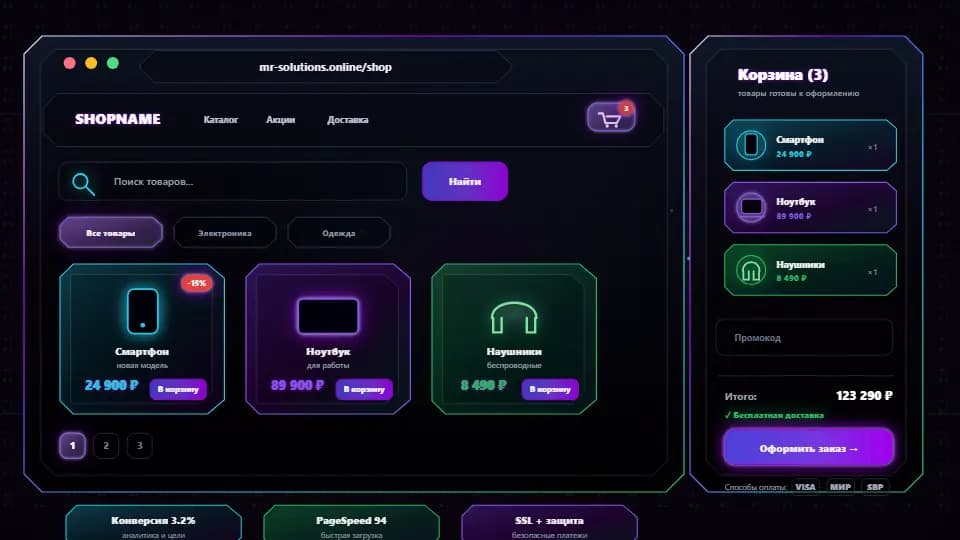This screenshot has width=960, height=540.
Task: Click the ×1 quantity in Смартфон cart row
Action: pyautogui.click(x=872, y=147)
